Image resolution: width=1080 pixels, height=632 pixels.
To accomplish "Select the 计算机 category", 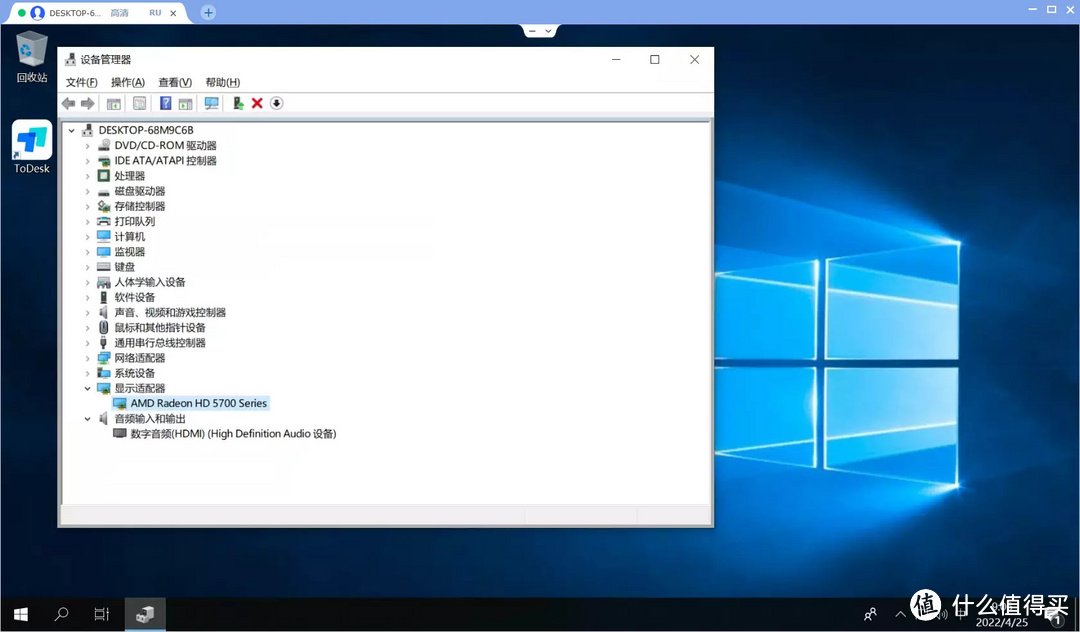I will (x=129, y=237).
